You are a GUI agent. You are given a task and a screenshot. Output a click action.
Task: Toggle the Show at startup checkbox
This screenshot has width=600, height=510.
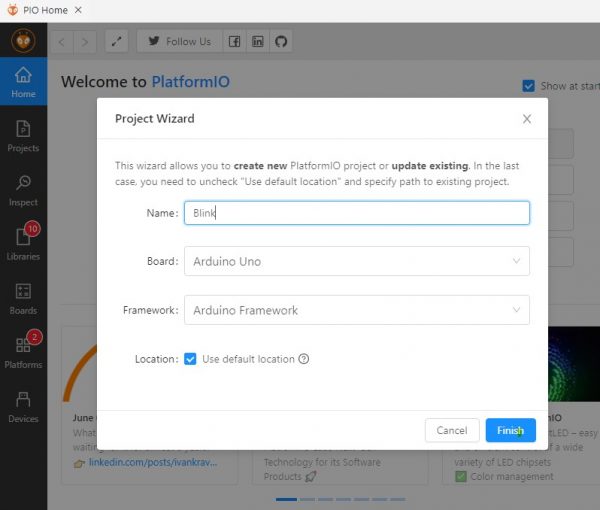[528, 86]
